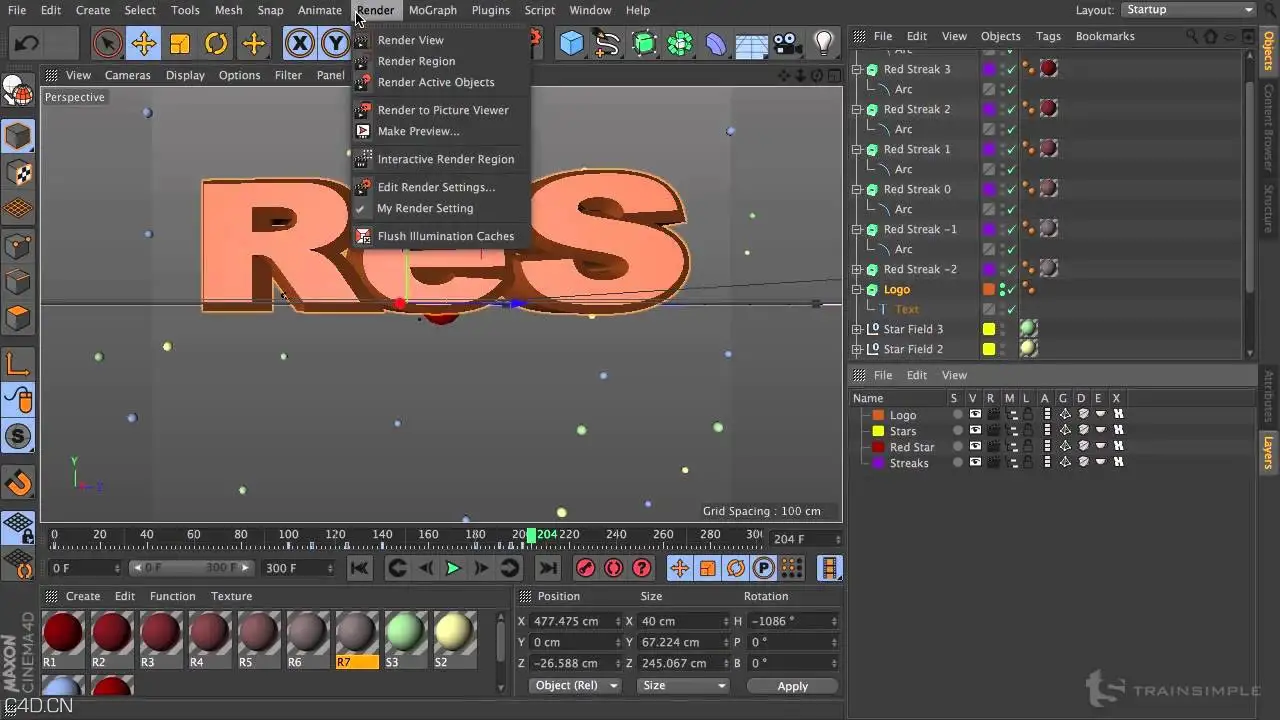Toggle Position keyframe recording icon
This screenshot has height=720, width=1280.
679,568
